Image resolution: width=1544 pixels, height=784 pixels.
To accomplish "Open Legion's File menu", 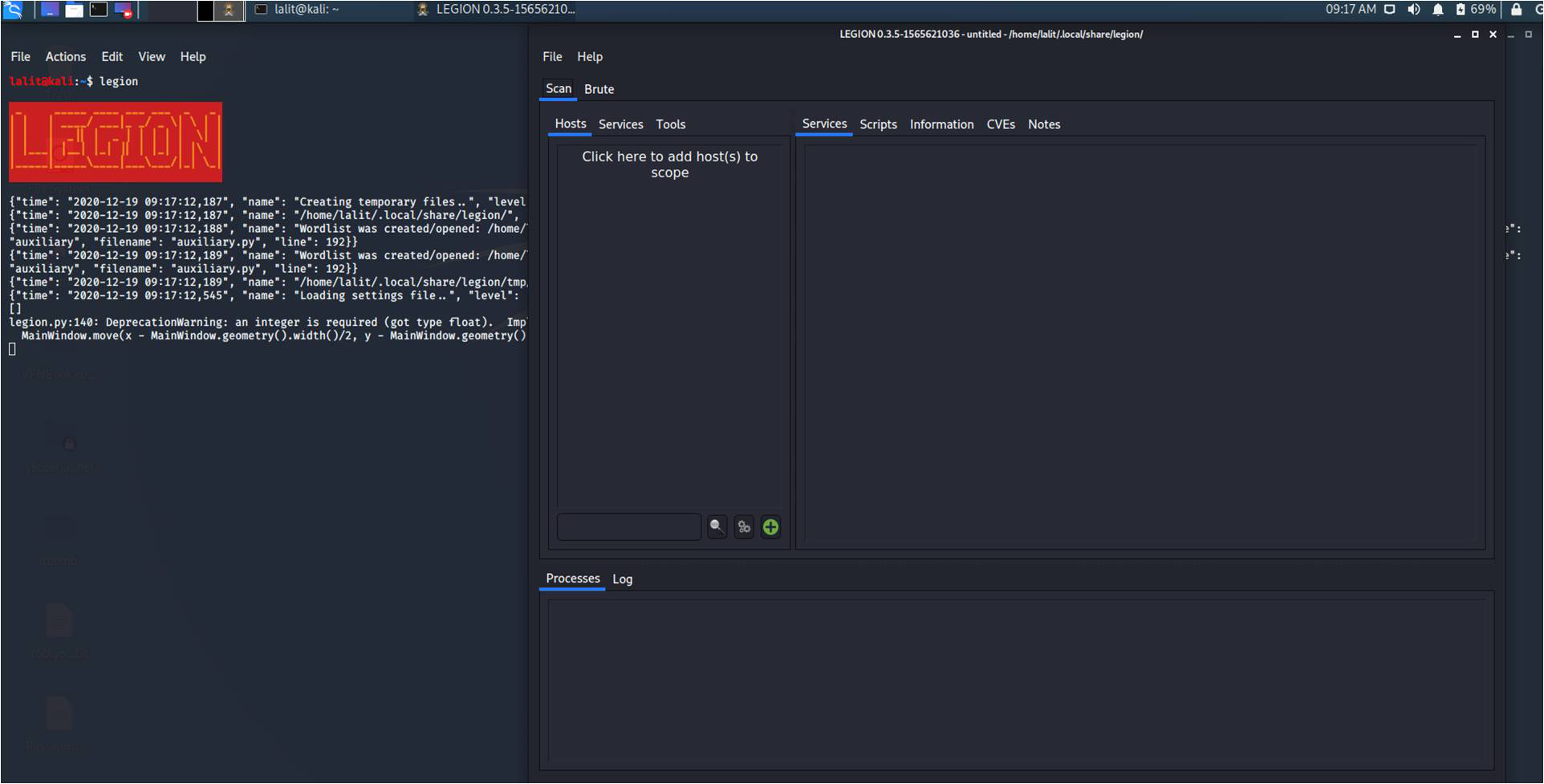I will [552, 57].
